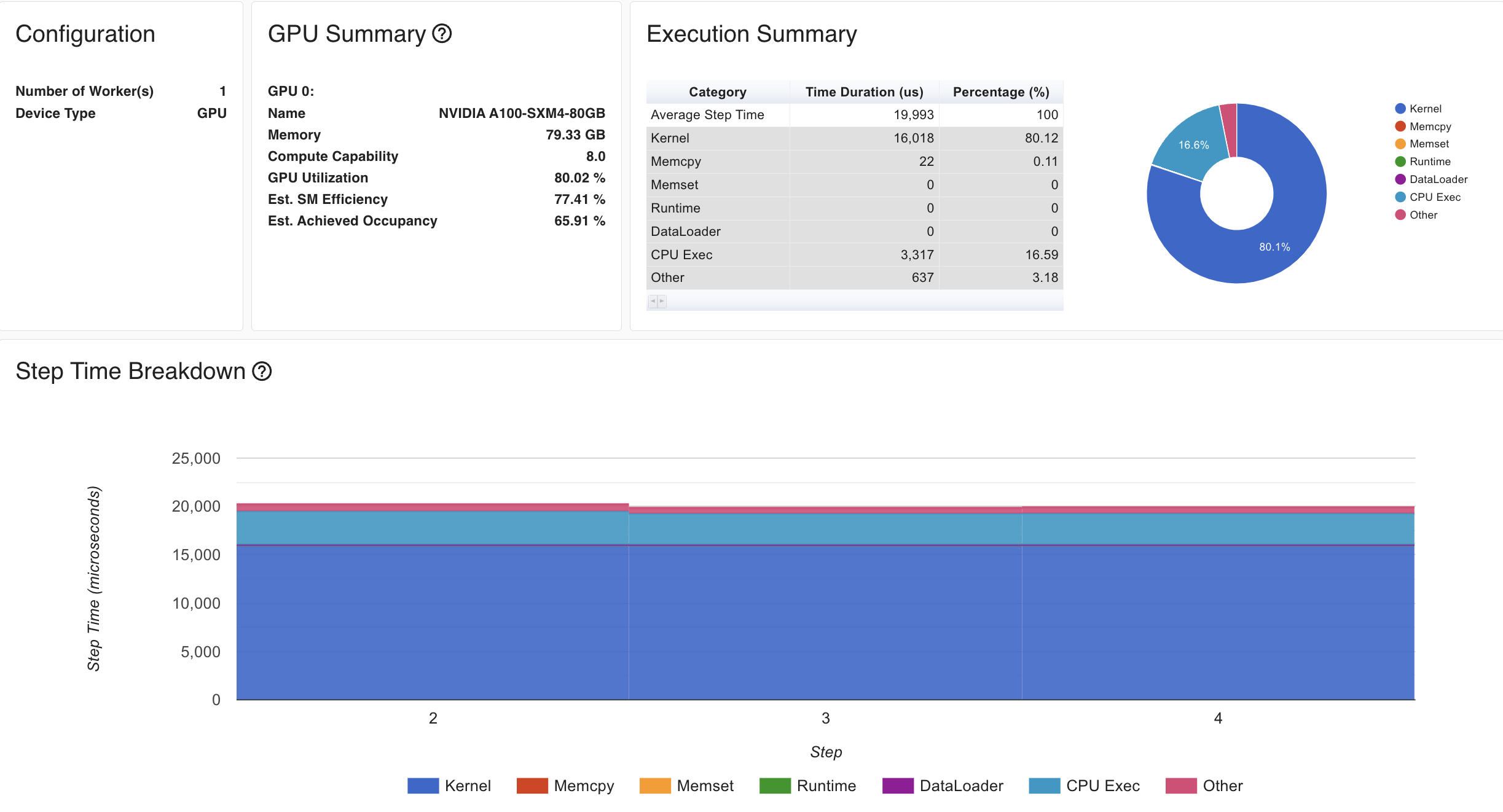Click the 19,993 average step time value
This screenshot has height=812, width=1503.
pyautogui.click(x=914, y=115)
